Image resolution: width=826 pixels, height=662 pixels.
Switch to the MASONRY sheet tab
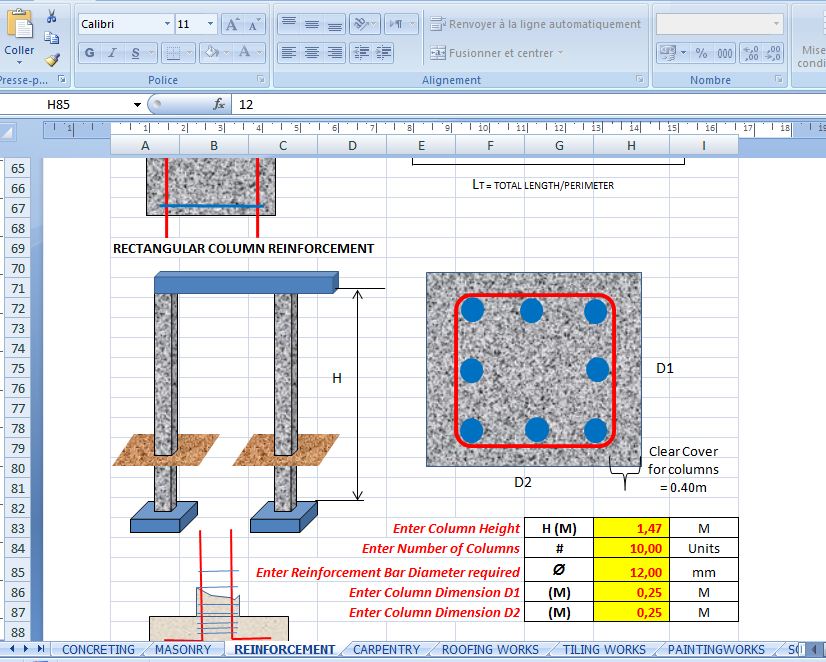pos(184,649)
